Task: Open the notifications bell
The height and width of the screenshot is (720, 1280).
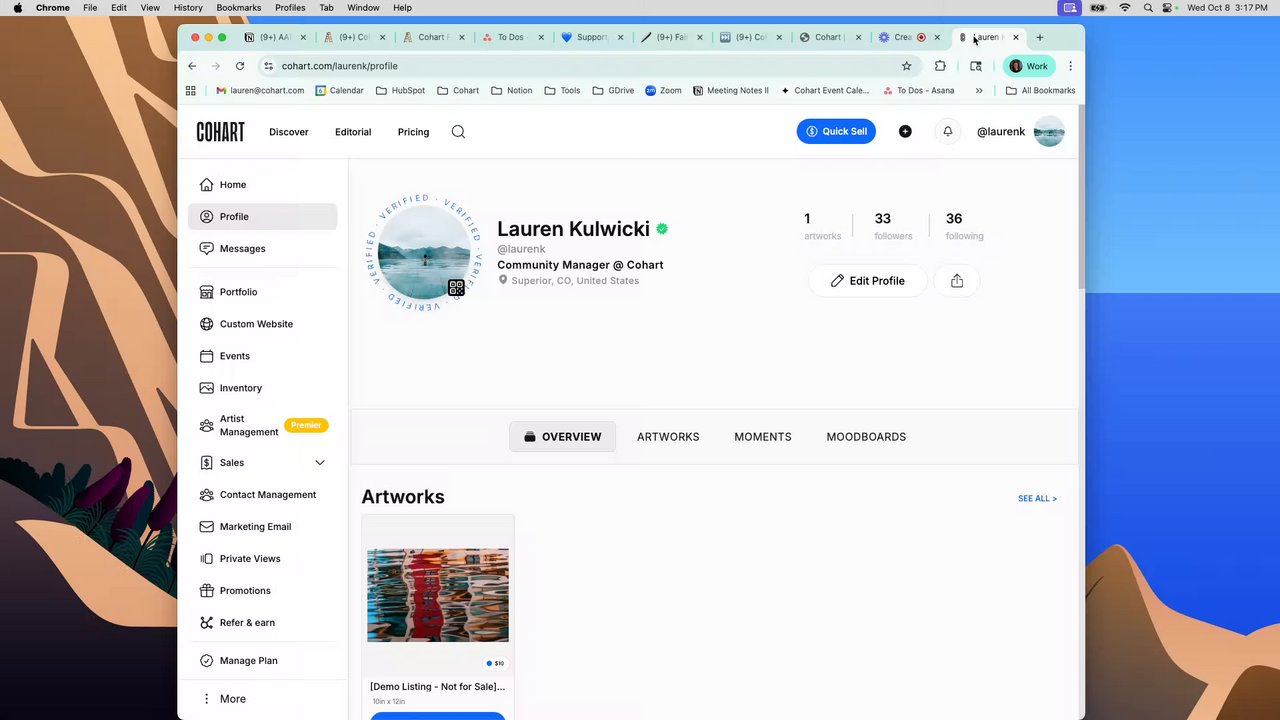Action: point(948,132)
